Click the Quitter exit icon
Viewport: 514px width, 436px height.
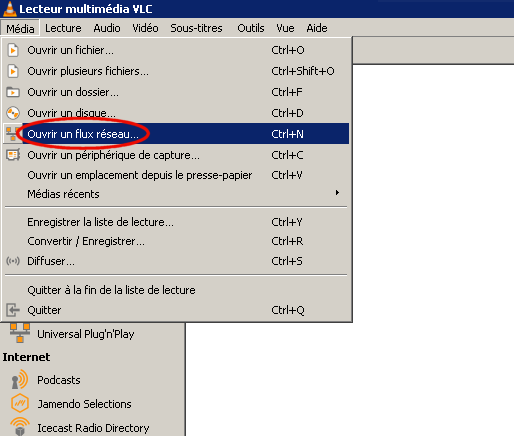tap(13, 310)
